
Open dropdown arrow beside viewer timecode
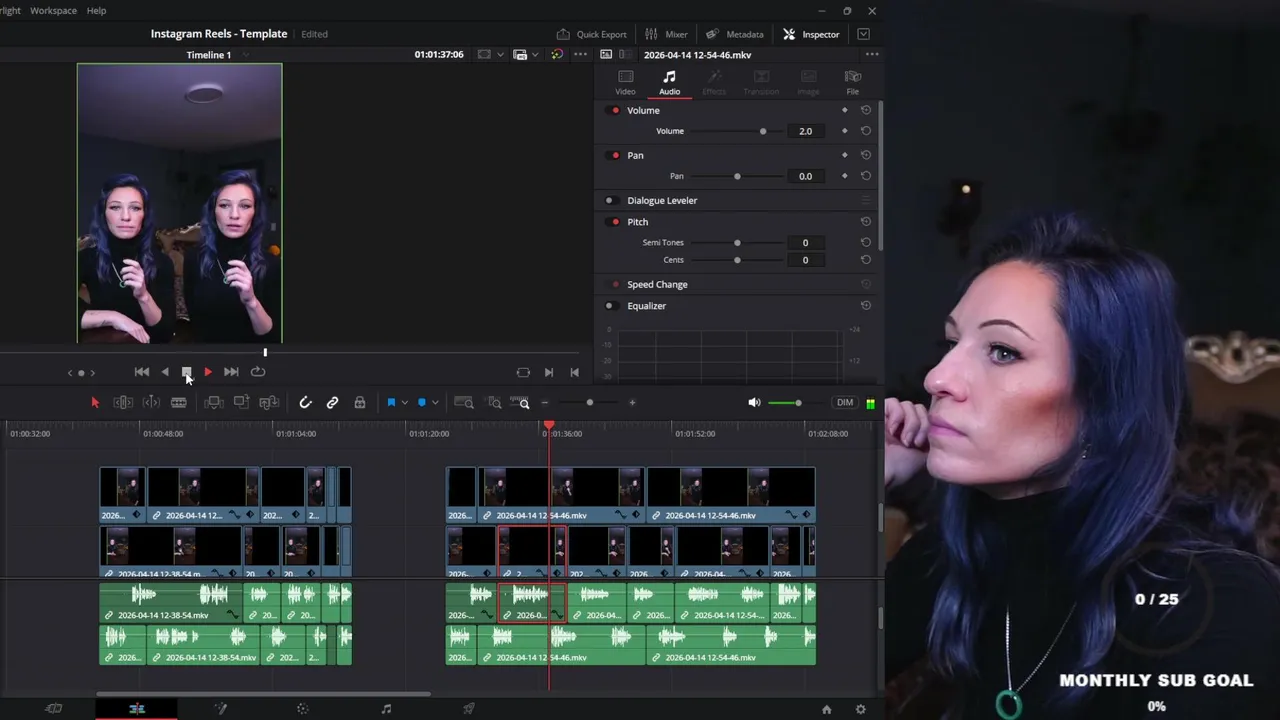coord(501,55)
